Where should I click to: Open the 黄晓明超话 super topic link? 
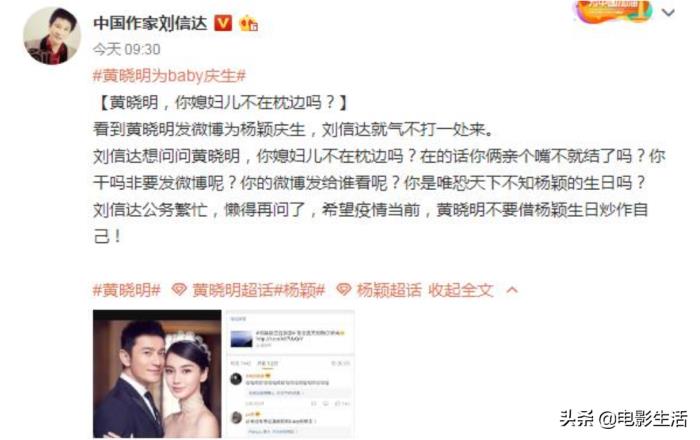(x=232, y=290)
